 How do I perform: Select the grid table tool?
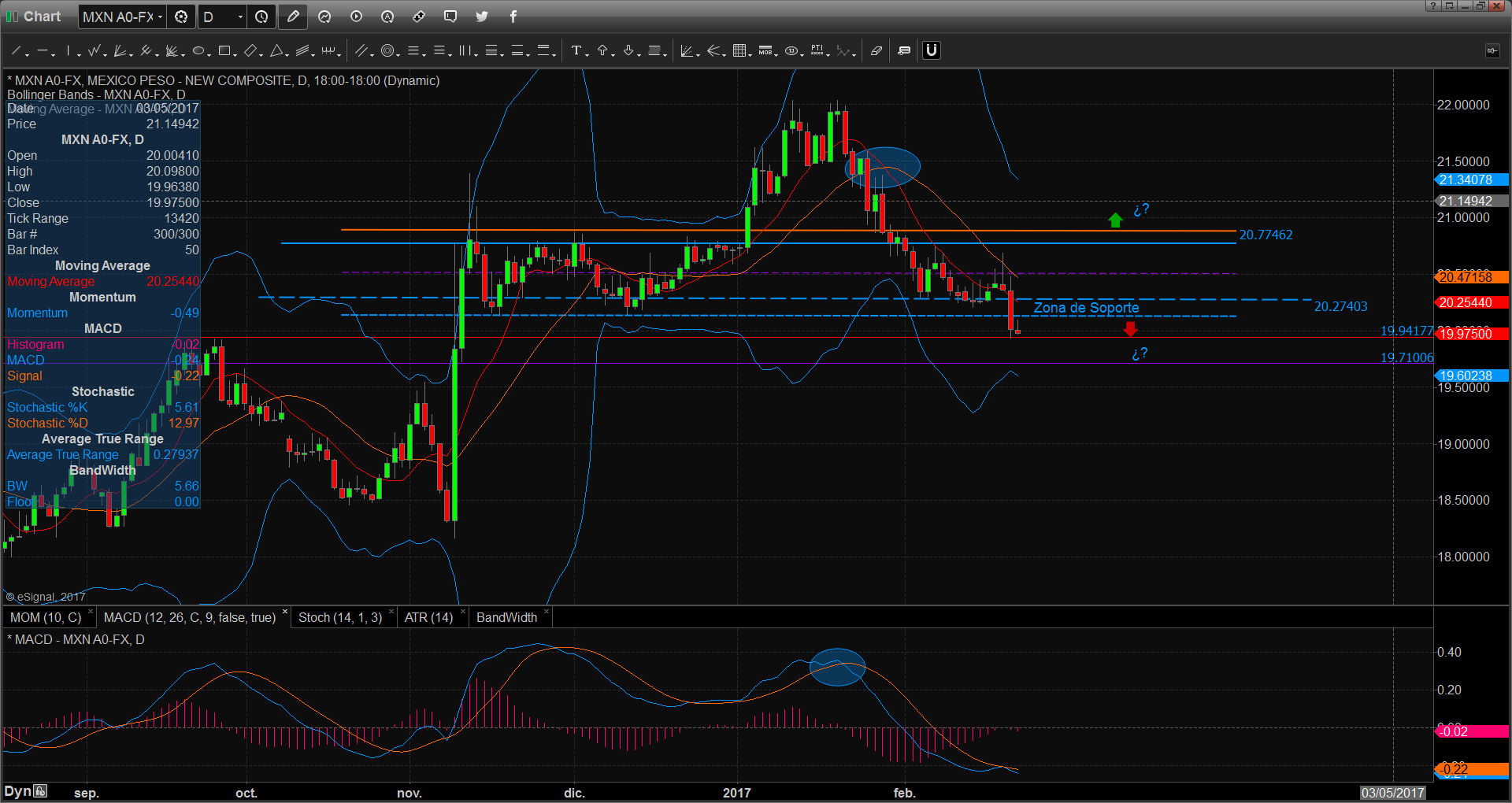(739, 51)
